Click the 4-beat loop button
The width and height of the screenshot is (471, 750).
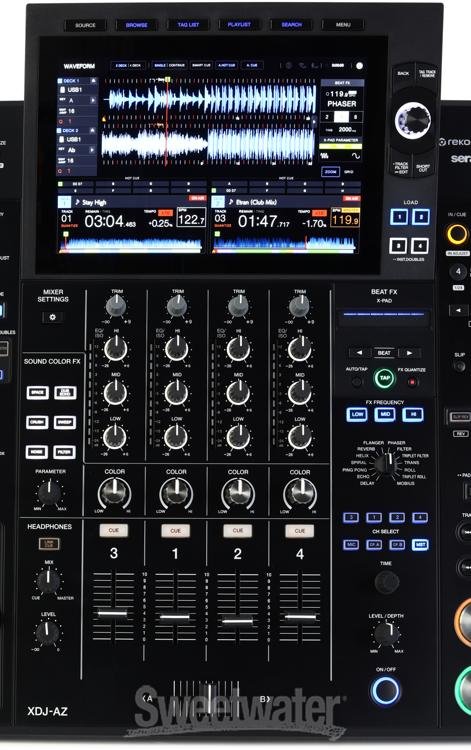(458, 272)
